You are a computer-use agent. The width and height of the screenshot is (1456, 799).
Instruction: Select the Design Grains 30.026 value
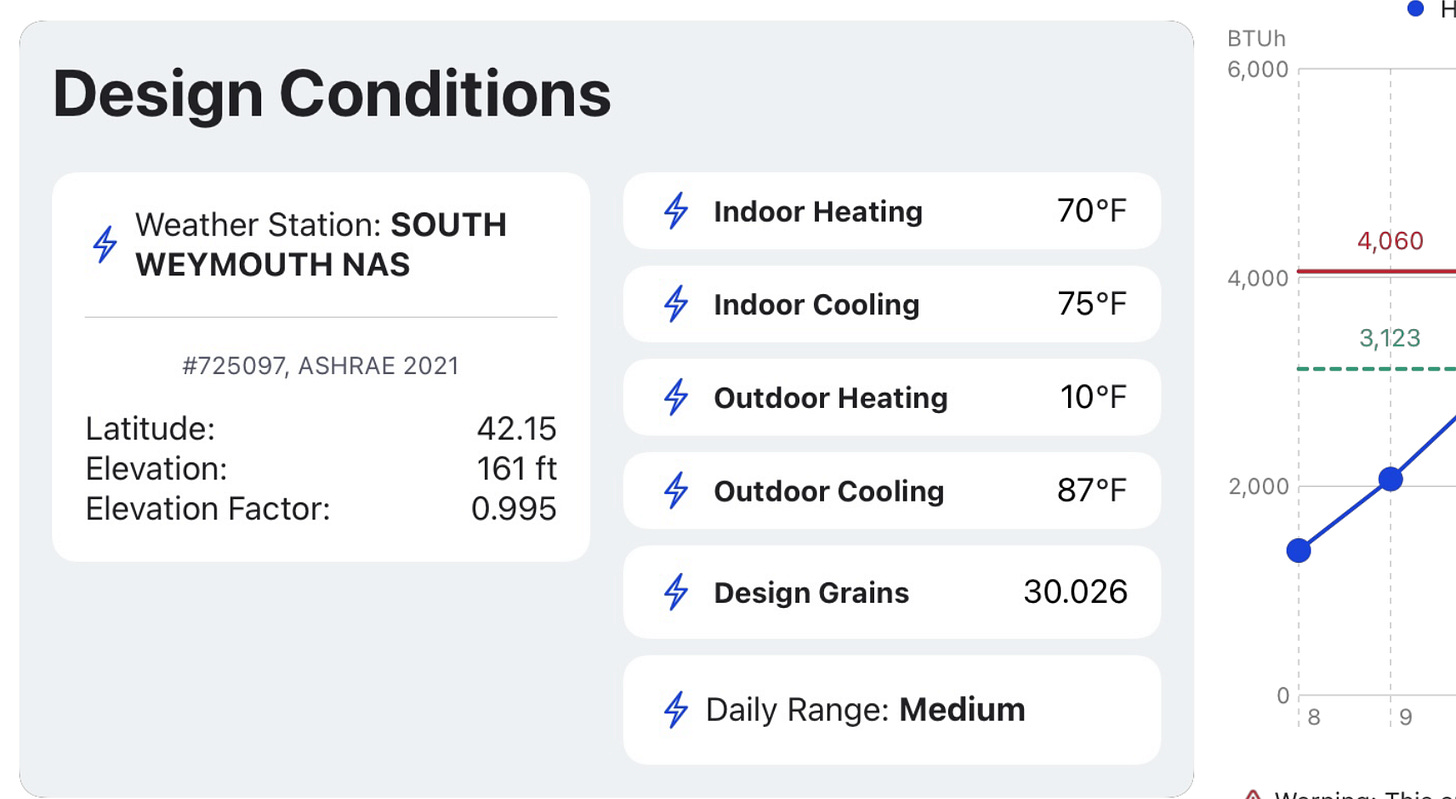(1076, 592)
